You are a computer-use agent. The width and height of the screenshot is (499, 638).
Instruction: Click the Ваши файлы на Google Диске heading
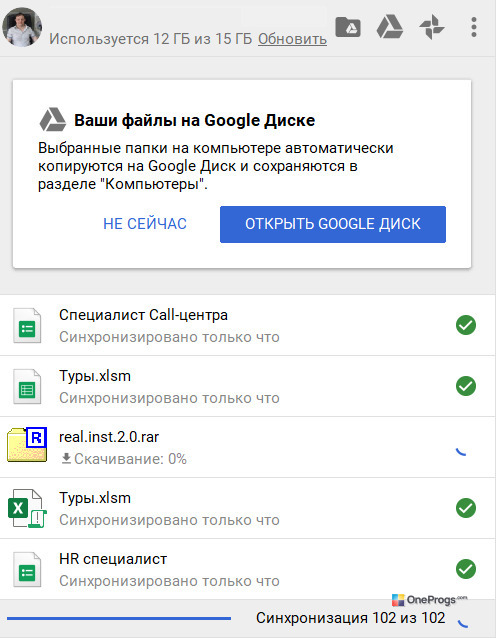point(195,120)
